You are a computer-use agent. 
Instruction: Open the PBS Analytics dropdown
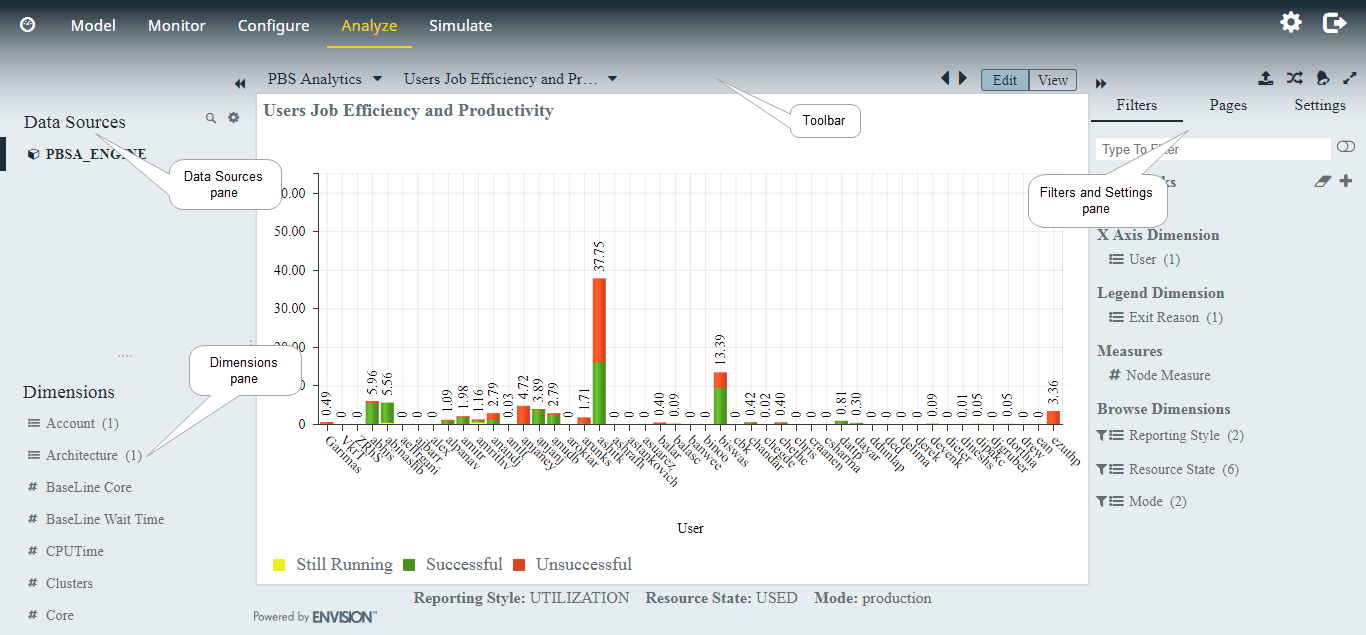[325, 79]
